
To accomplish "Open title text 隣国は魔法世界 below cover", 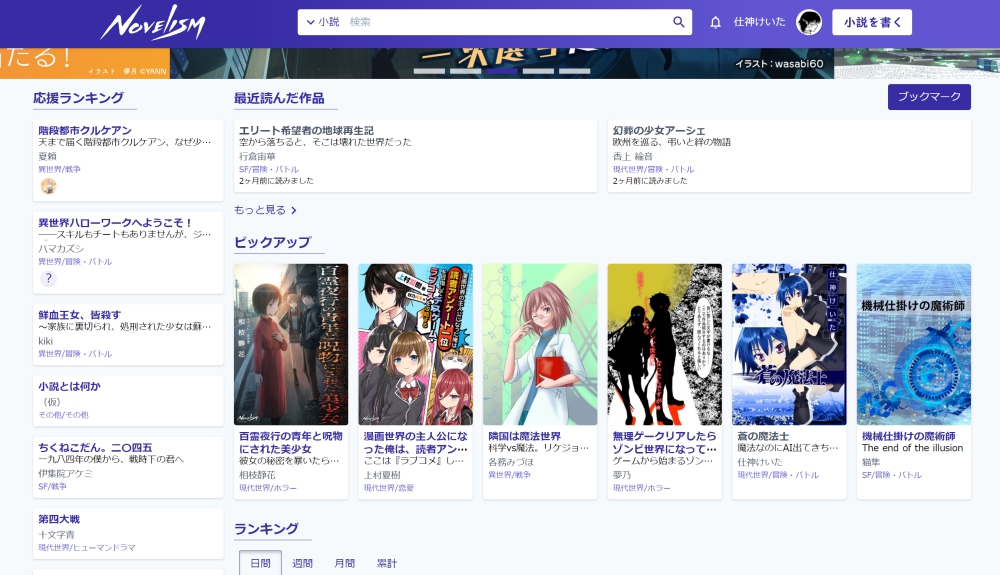I will (x=524, y=436).
